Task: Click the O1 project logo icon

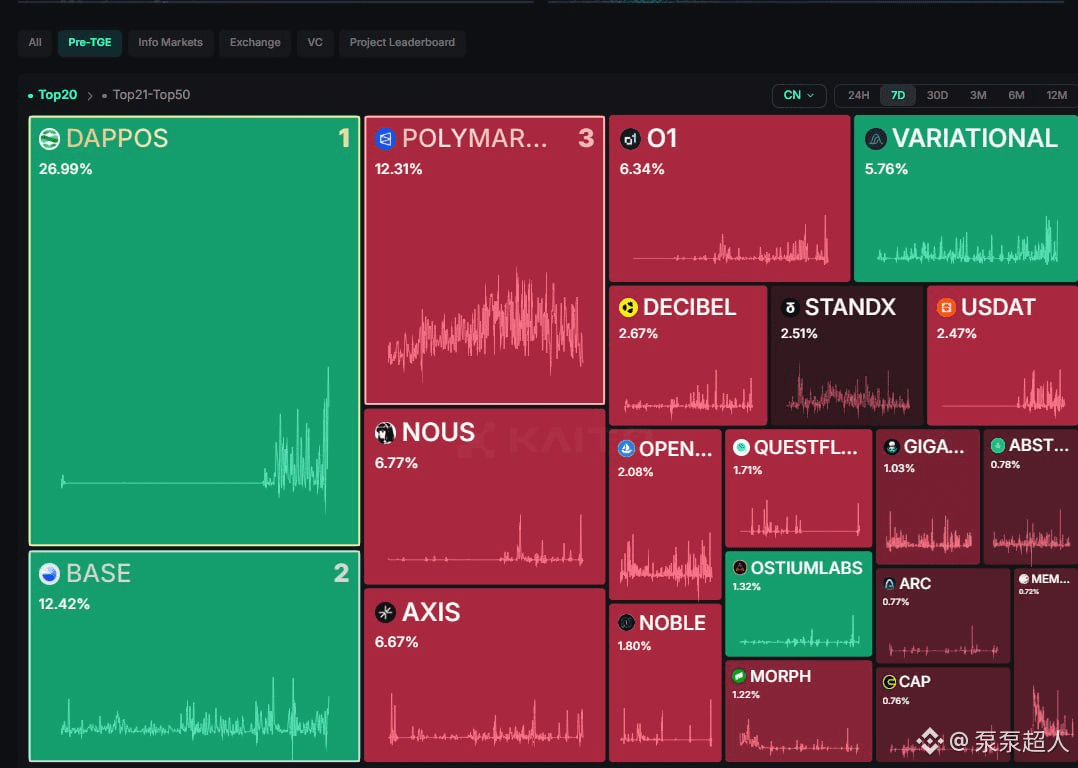Action: 630,139
